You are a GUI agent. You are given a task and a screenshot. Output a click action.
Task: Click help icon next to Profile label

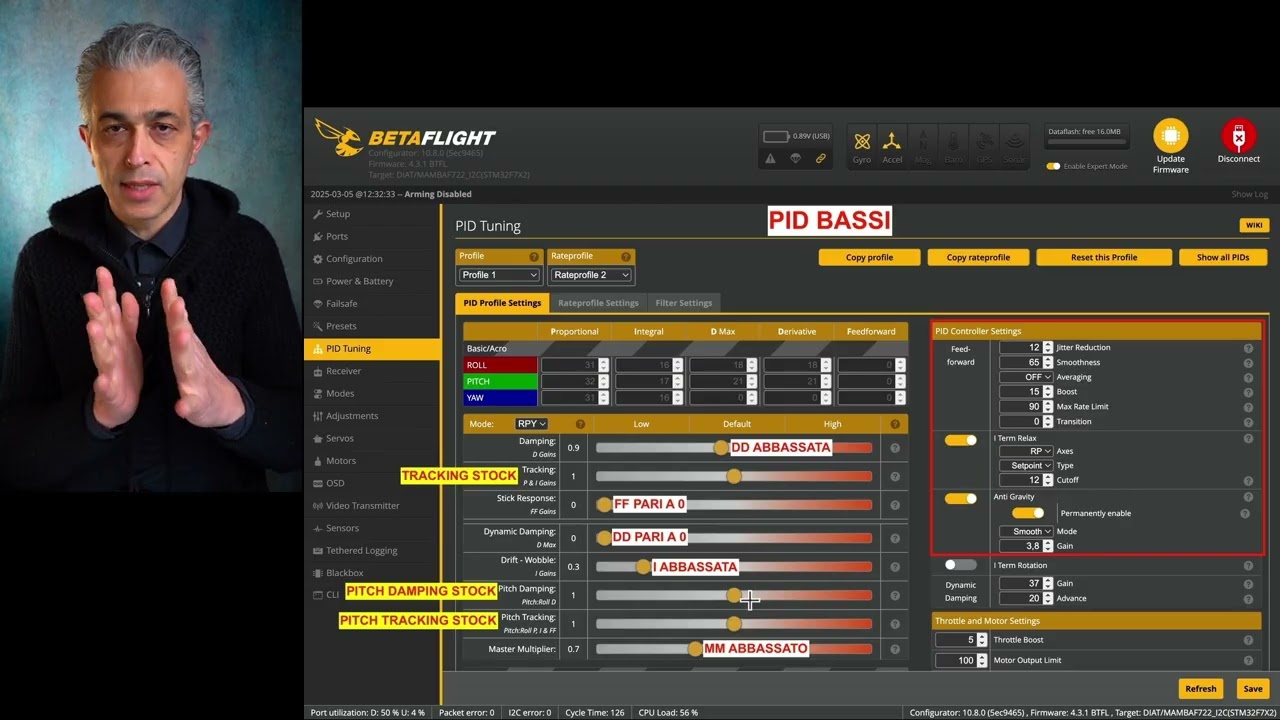tap(535, 257)
